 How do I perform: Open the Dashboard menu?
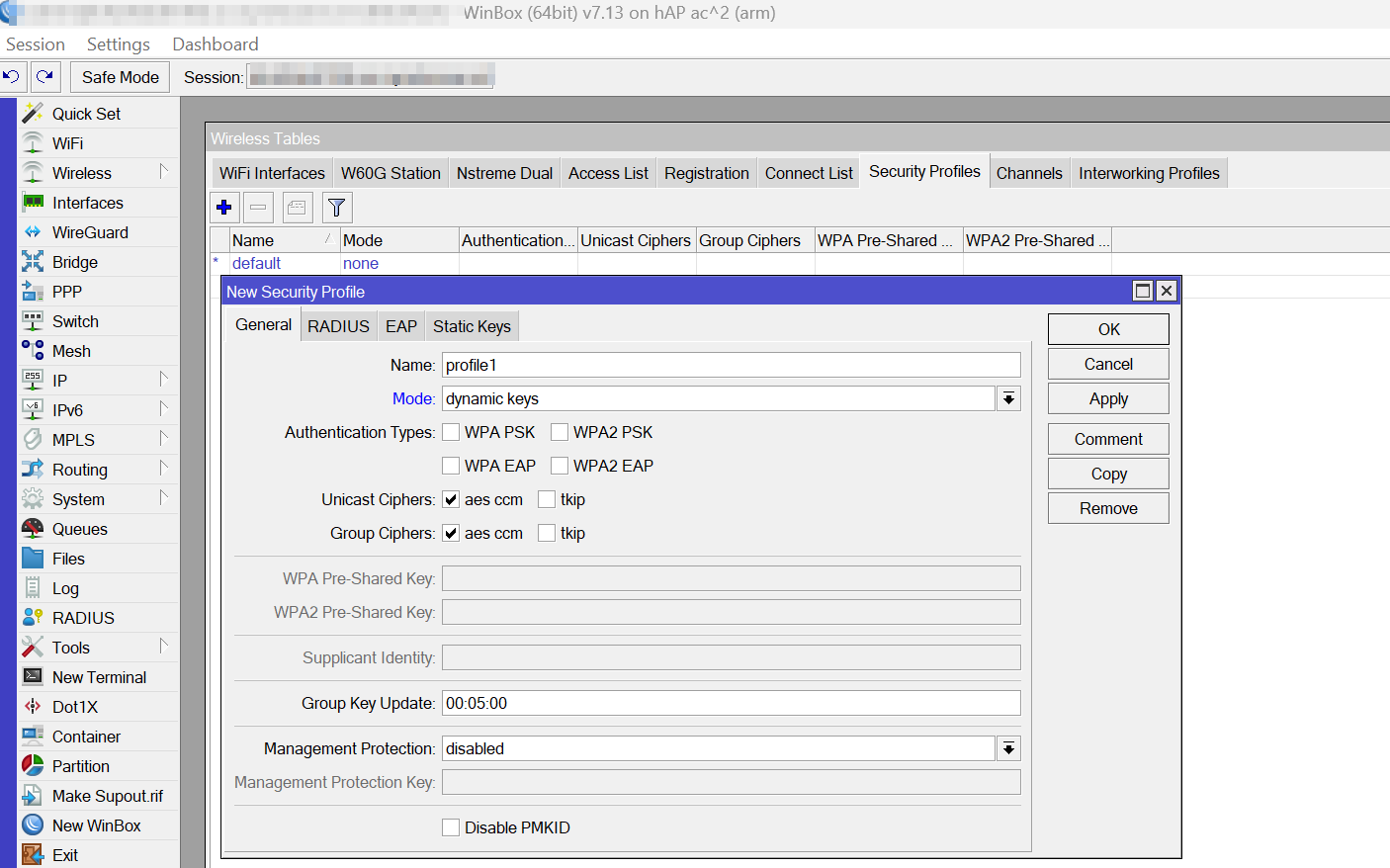(x=216, y=44)
